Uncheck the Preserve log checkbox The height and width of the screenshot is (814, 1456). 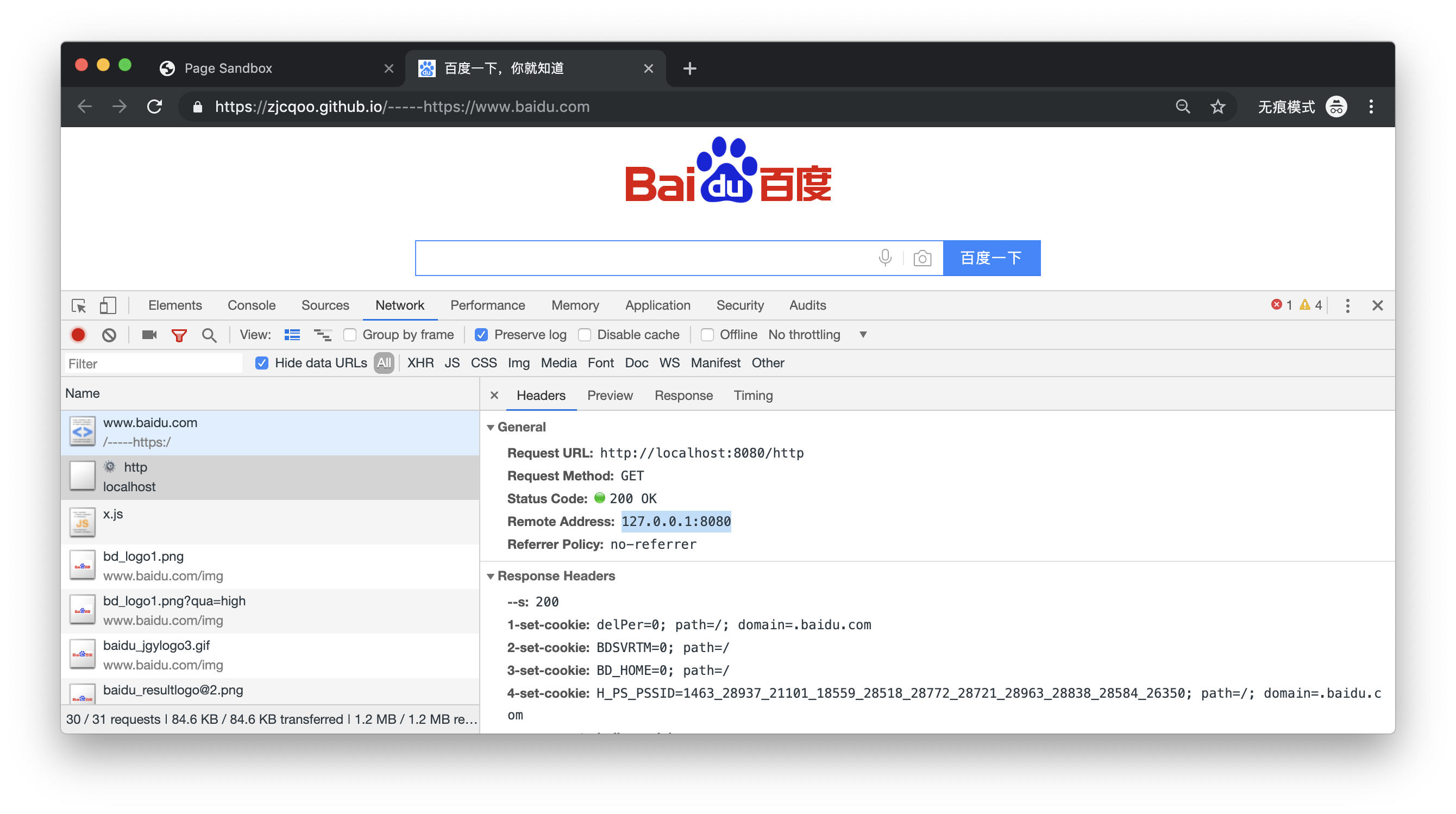coord(481,335)
